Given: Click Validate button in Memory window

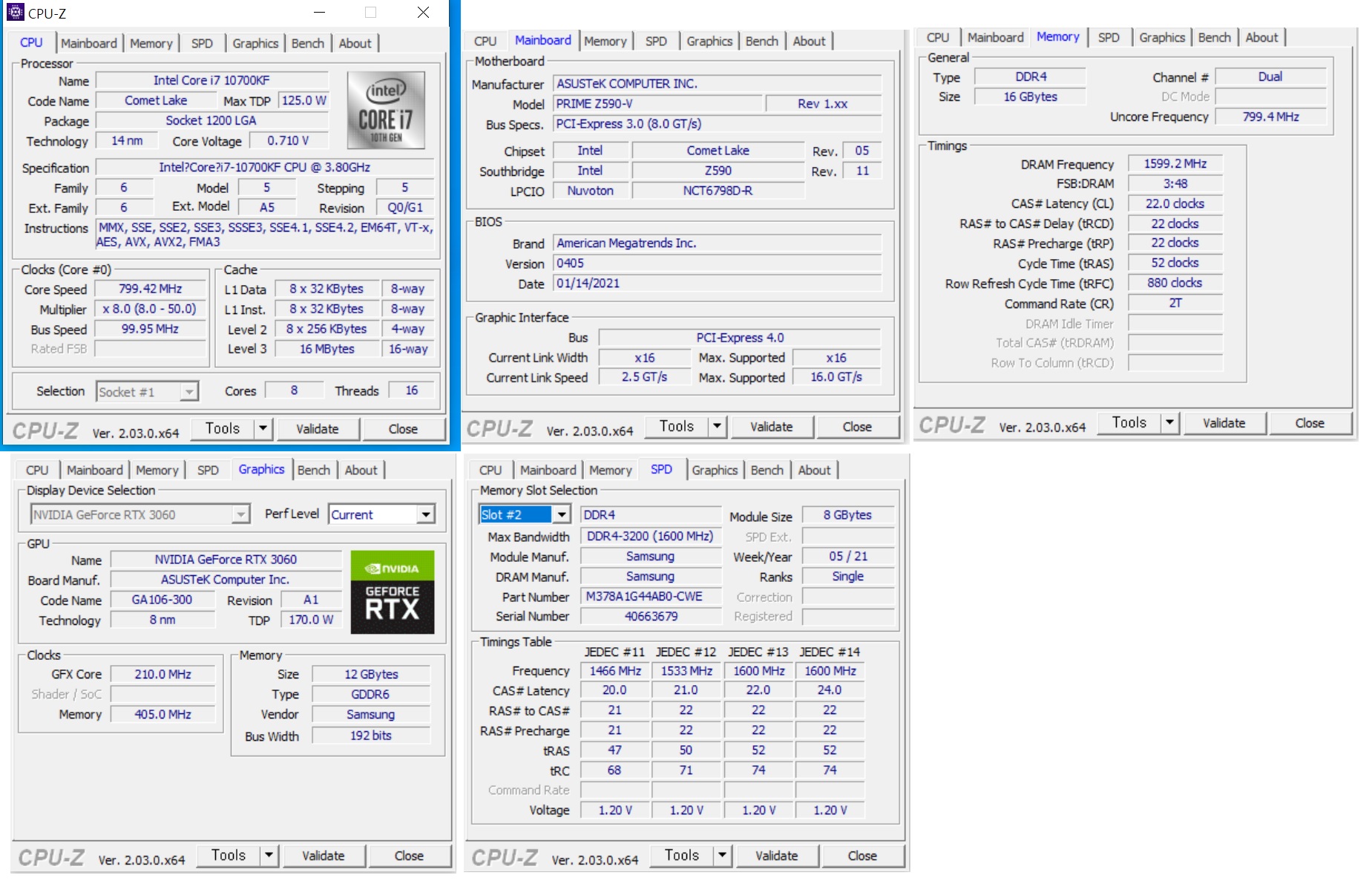Looking at the screenshot, I should [1224, 422].
